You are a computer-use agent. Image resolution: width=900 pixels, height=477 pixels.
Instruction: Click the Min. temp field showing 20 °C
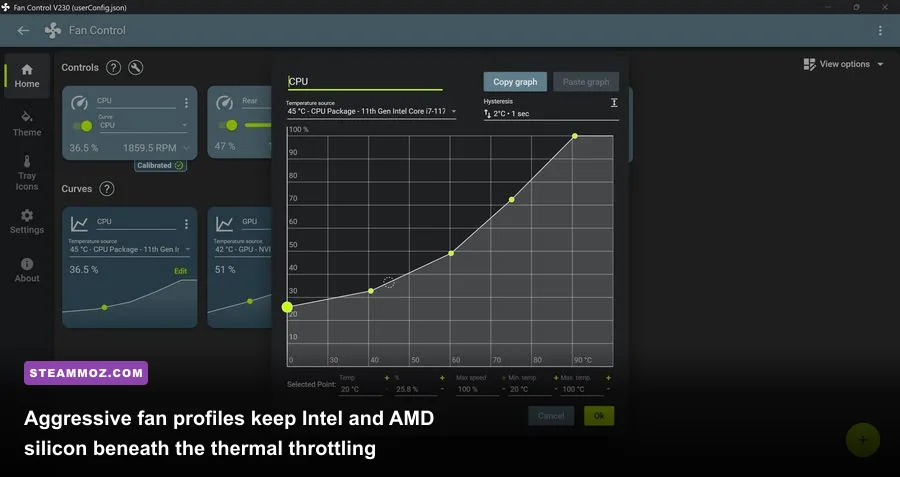point(530,389)
